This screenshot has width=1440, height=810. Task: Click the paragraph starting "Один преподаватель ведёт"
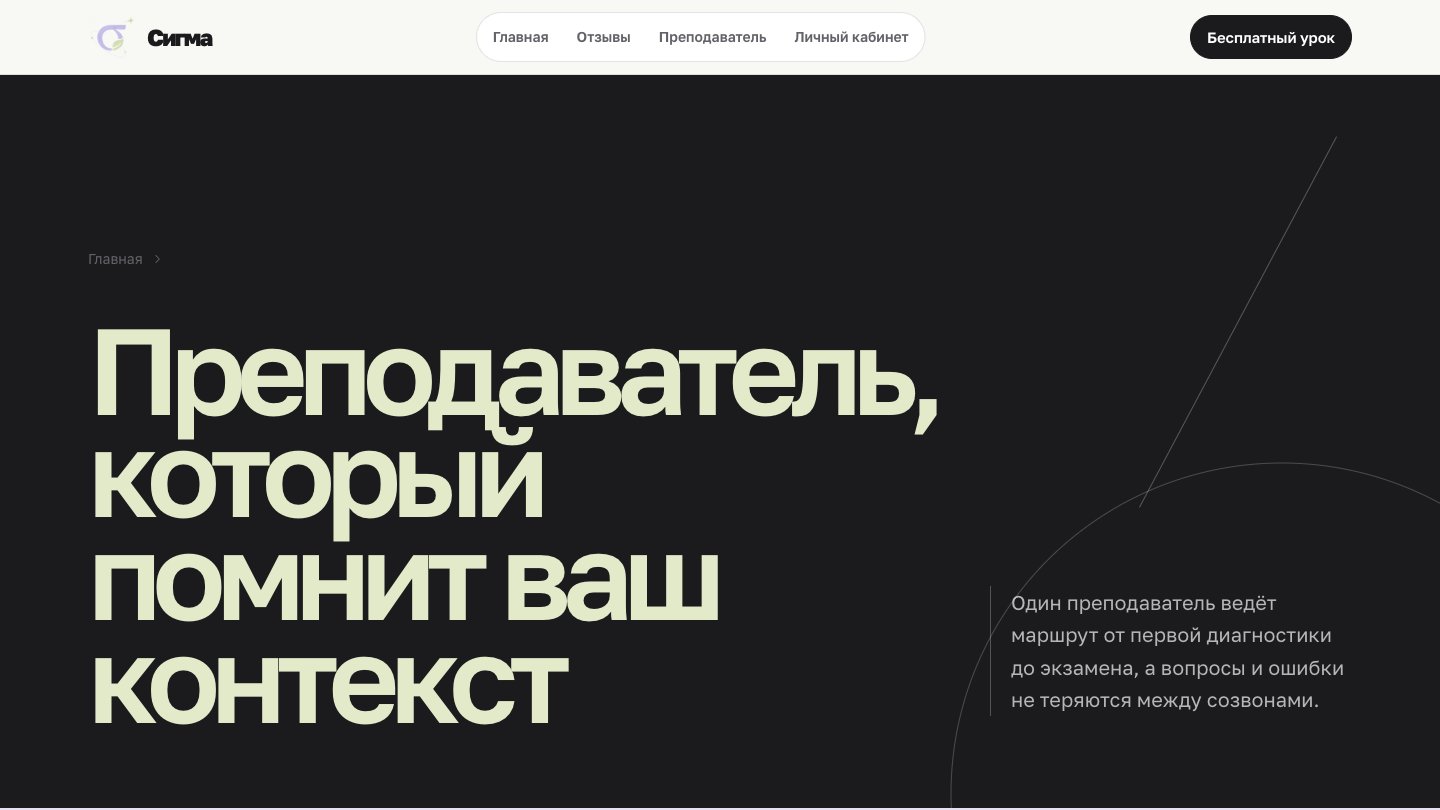1177,651
